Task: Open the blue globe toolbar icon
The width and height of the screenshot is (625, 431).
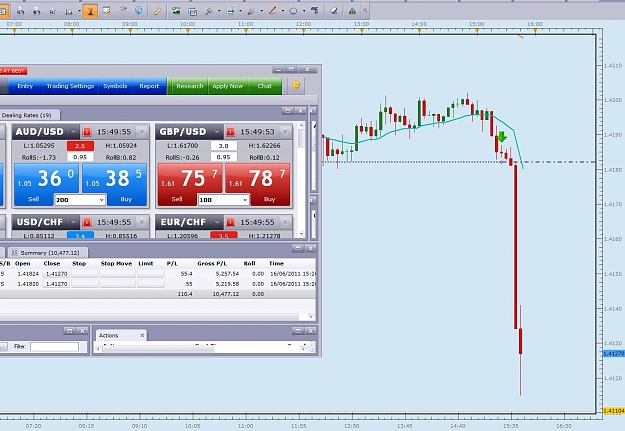Action: click(138, 10)
